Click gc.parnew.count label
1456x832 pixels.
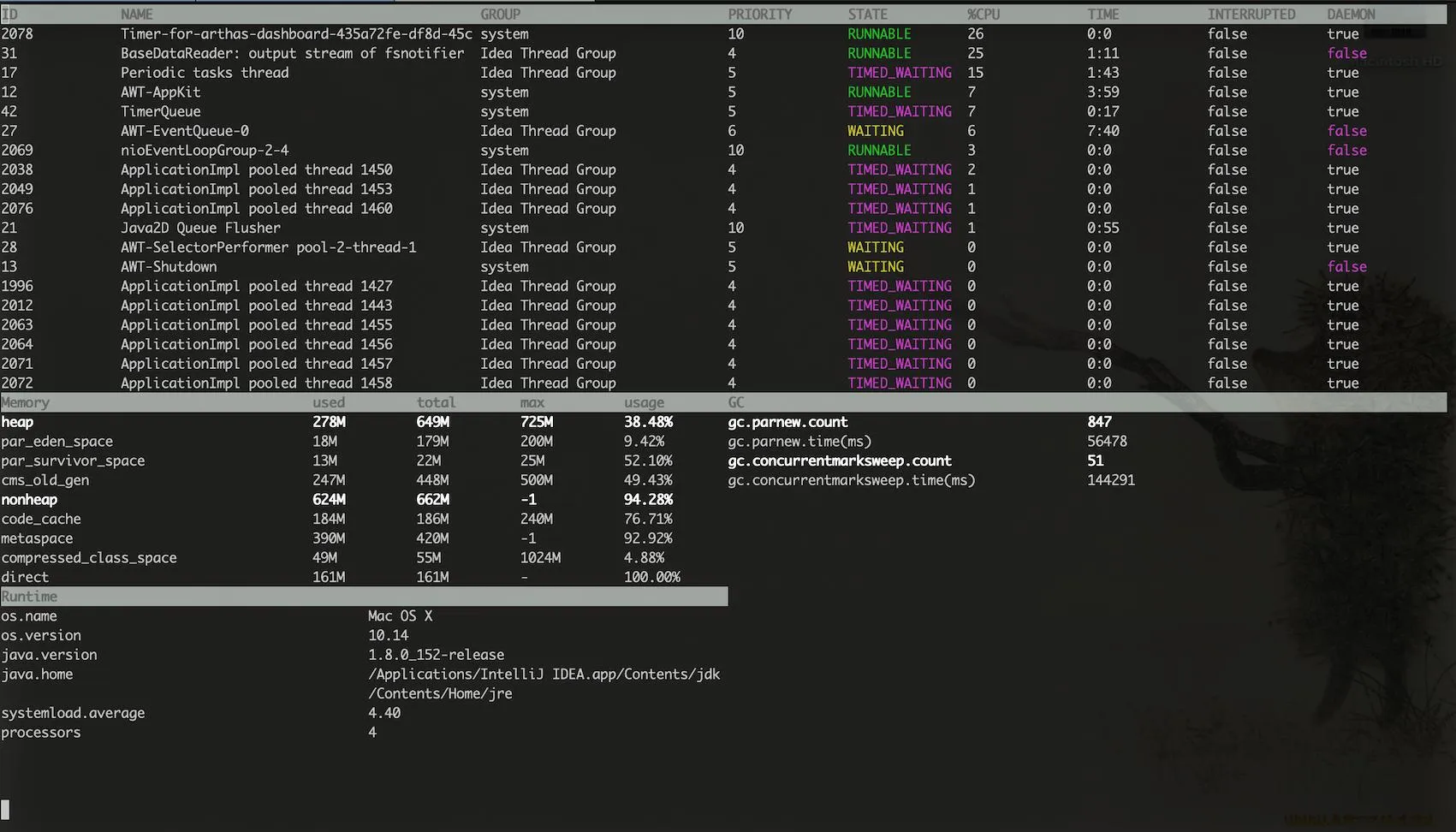787,422
